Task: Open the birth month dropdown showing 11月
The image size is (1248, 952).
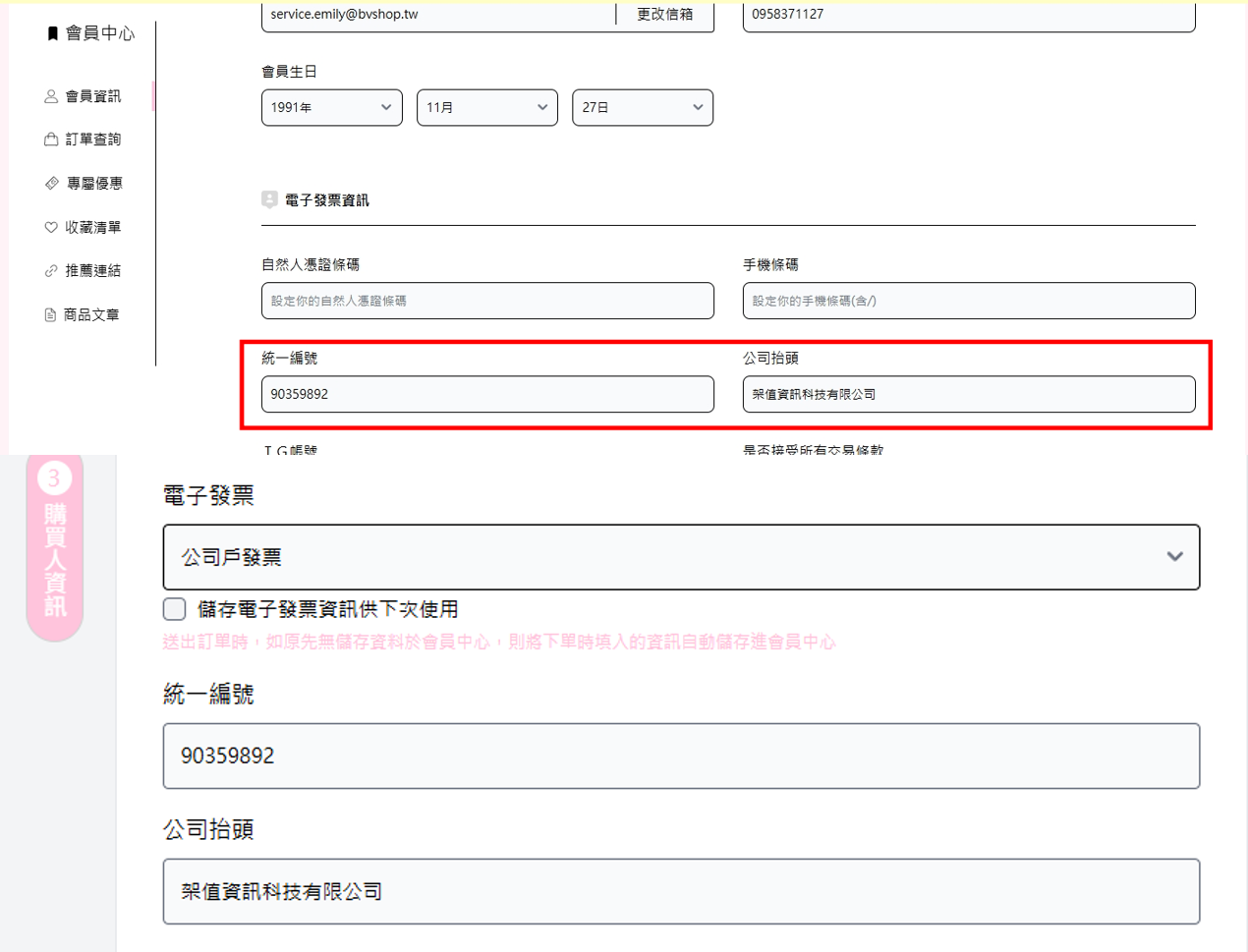Action: point(487,107)
